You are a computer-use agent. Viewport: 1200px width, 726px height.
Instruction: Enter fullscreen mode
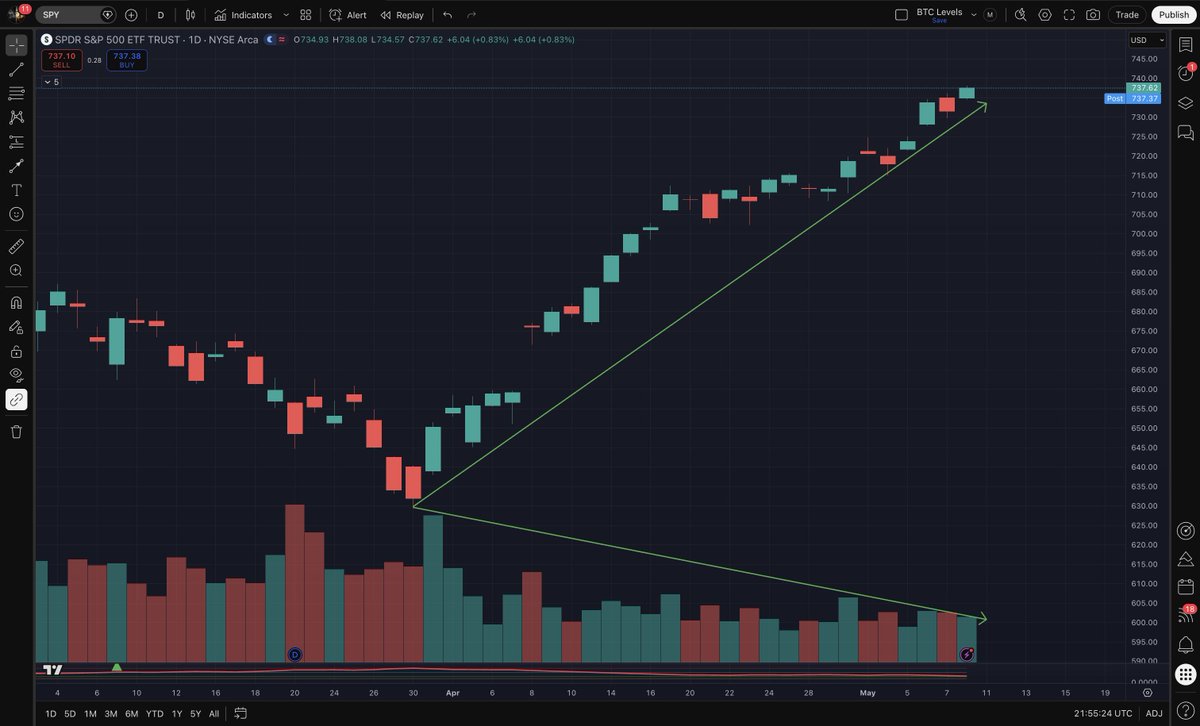click(1069, 15)
